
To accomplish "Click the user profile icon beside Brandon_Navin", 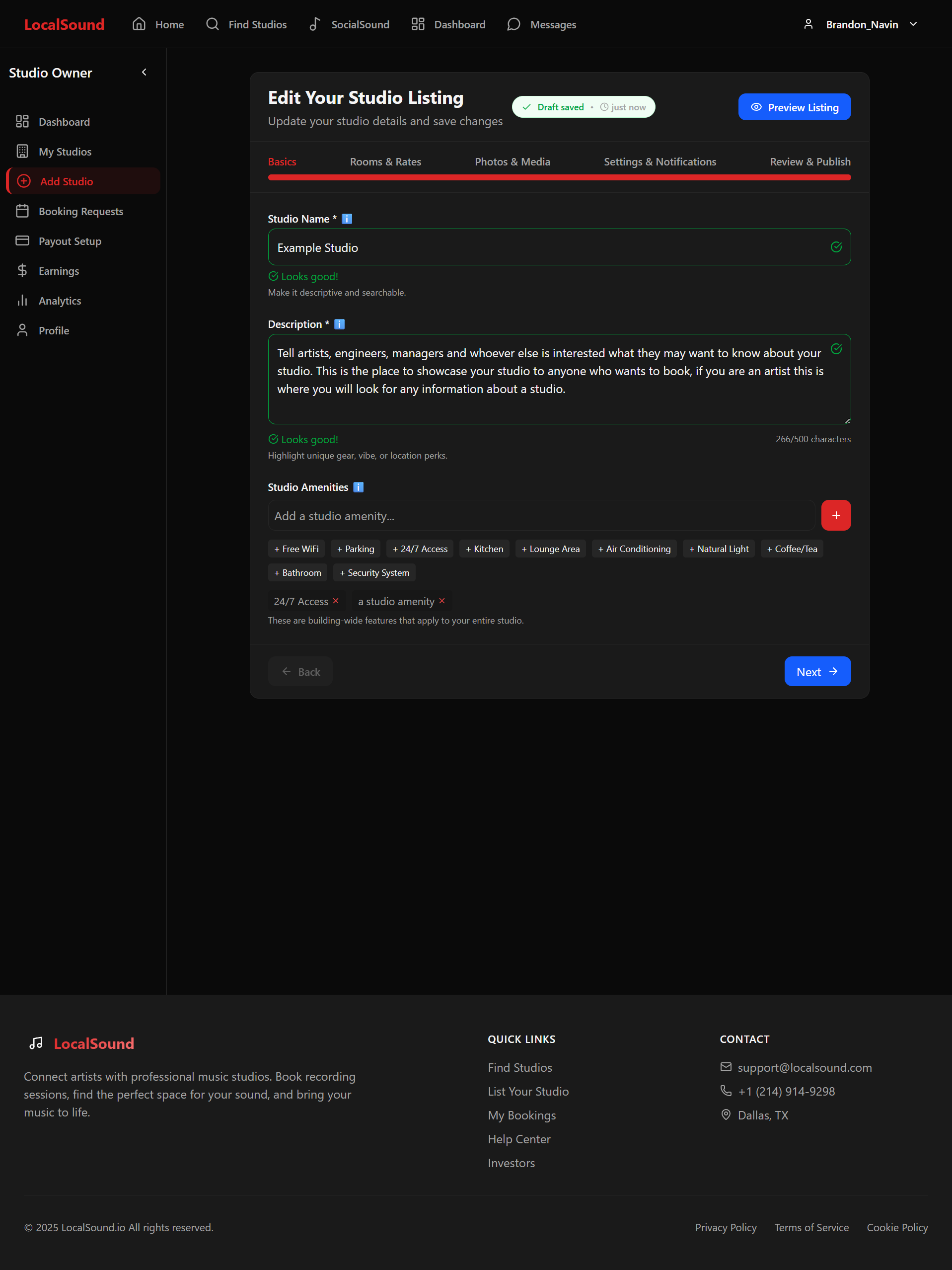I will (808, 24).
